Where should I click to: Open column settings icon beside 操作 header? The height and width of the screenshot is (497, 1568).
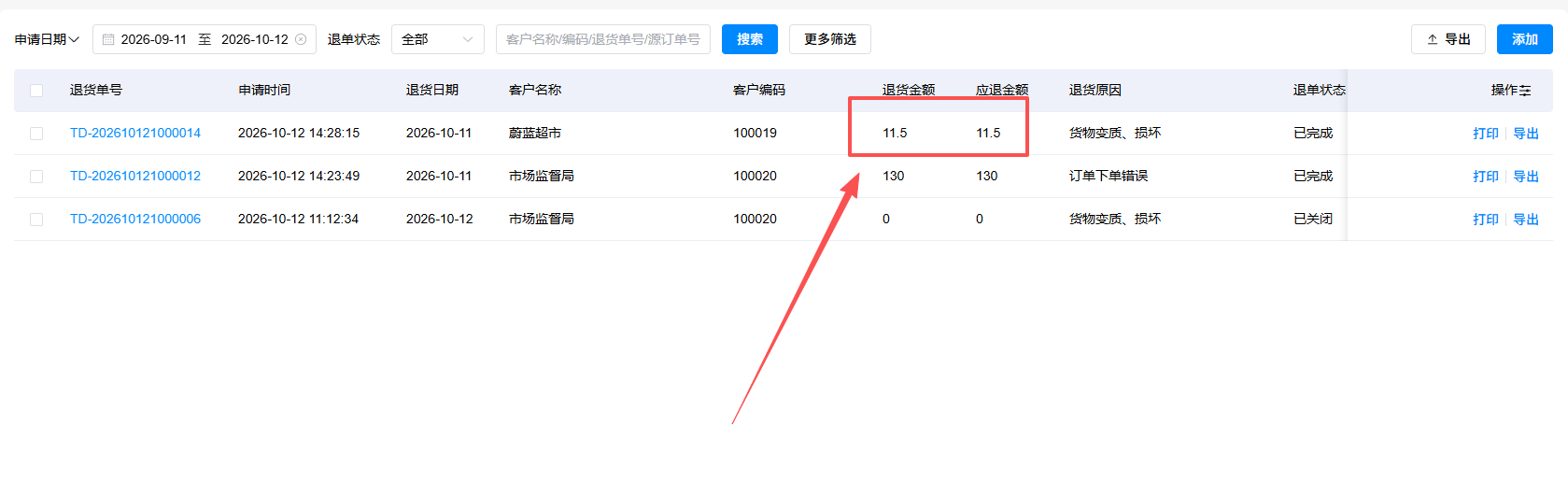click(x=1525, y=91)
